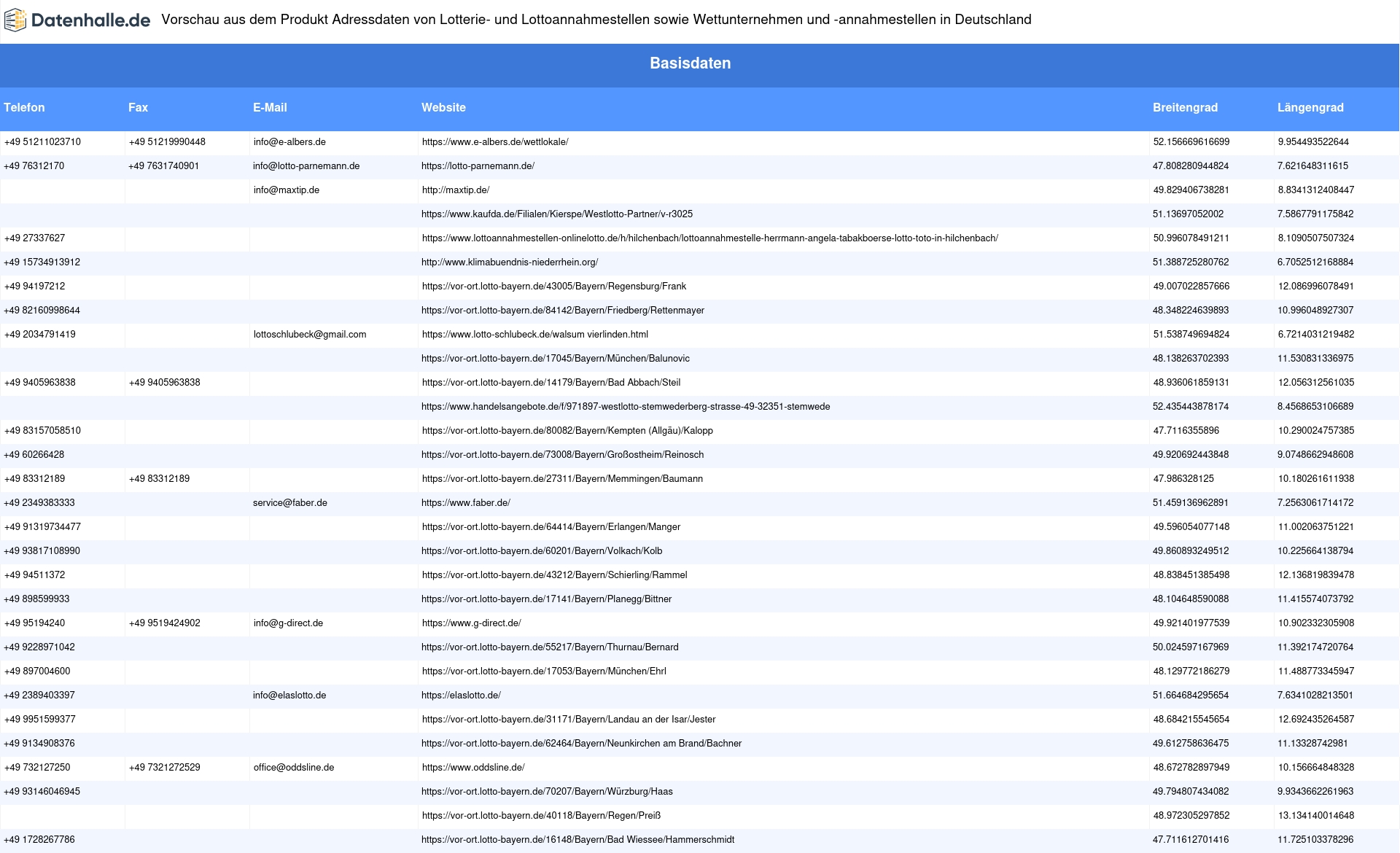Click the Fax column header
The image size is (1400, 853).
pos(138,107)
